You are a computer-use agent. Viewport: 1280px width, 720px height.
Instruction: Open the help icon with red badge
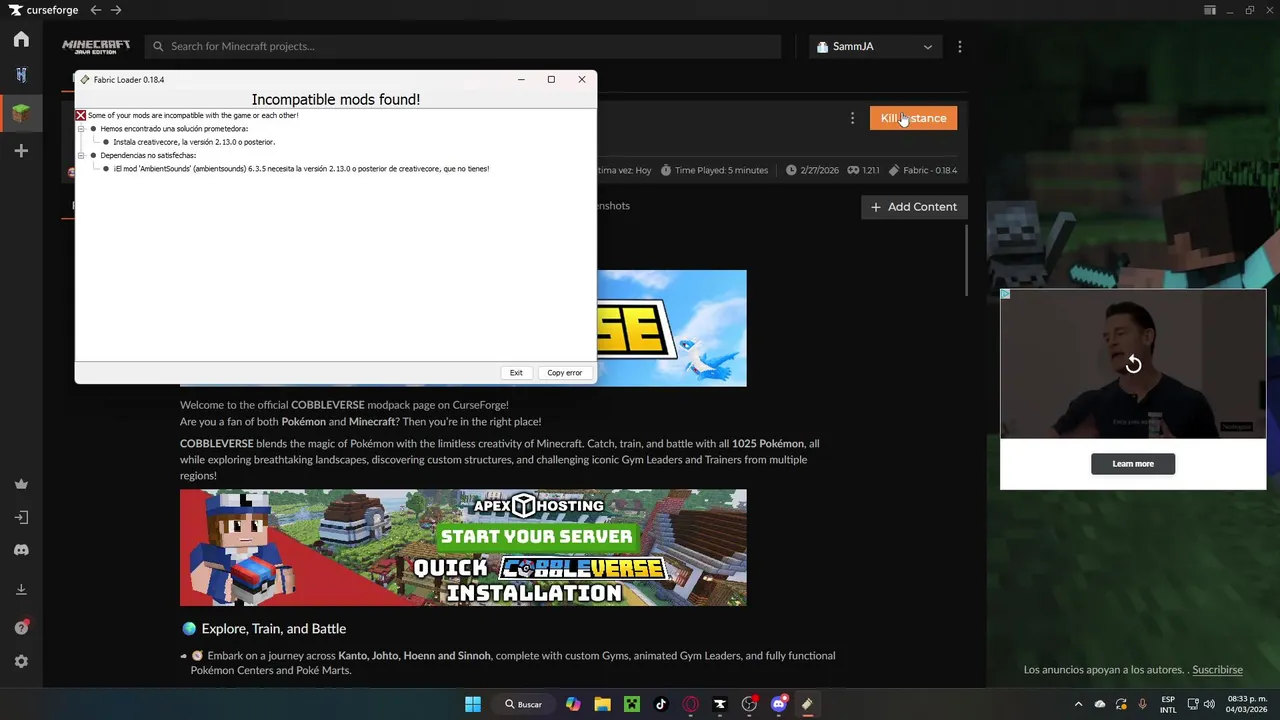coord(21,628)
